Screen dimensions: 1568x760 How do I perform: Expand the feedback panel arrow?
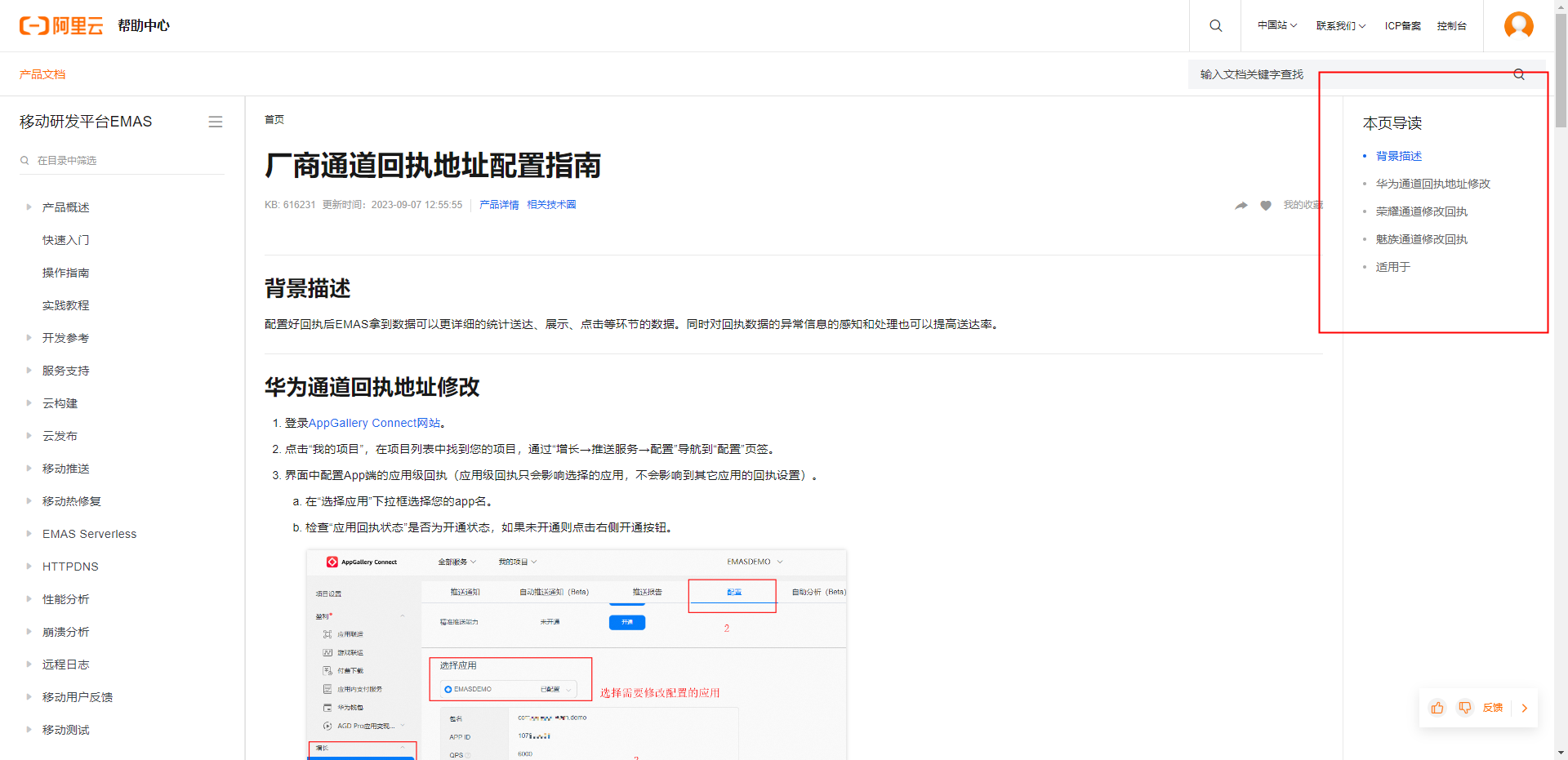pyautogui.click(x=1525, y=708)
